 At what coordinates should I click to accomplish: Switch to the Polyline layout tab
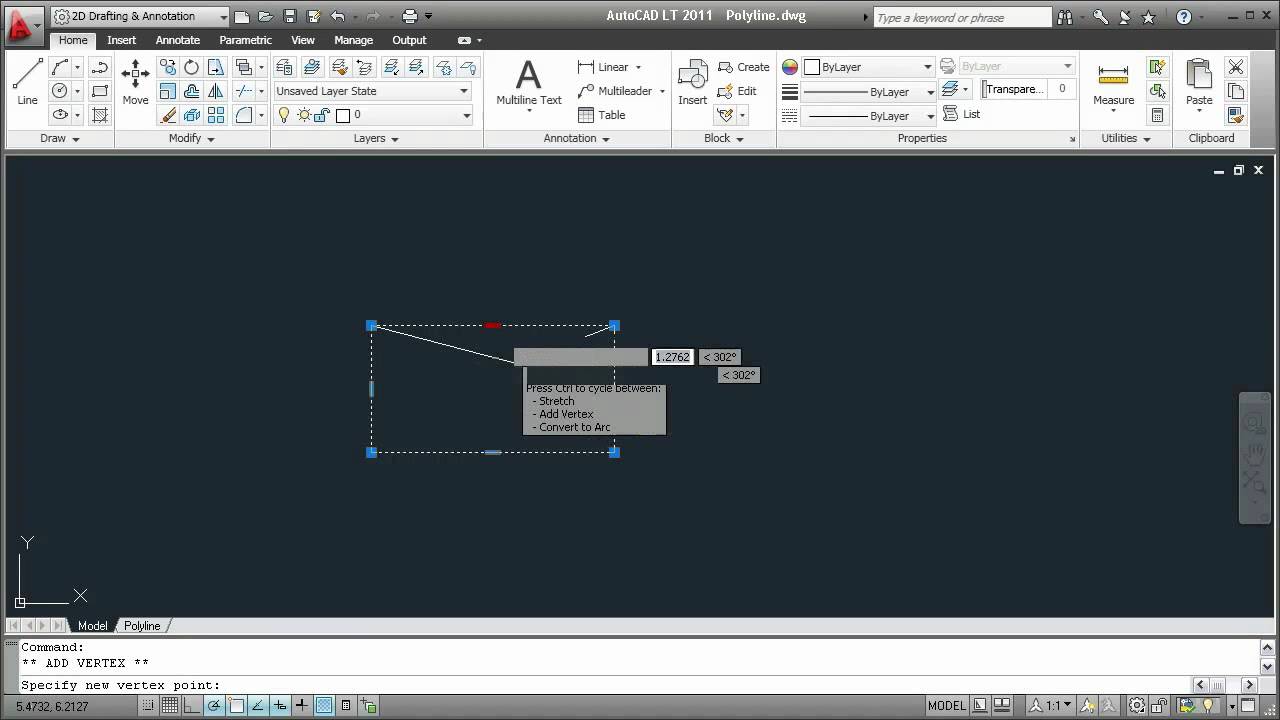(142, 625)
